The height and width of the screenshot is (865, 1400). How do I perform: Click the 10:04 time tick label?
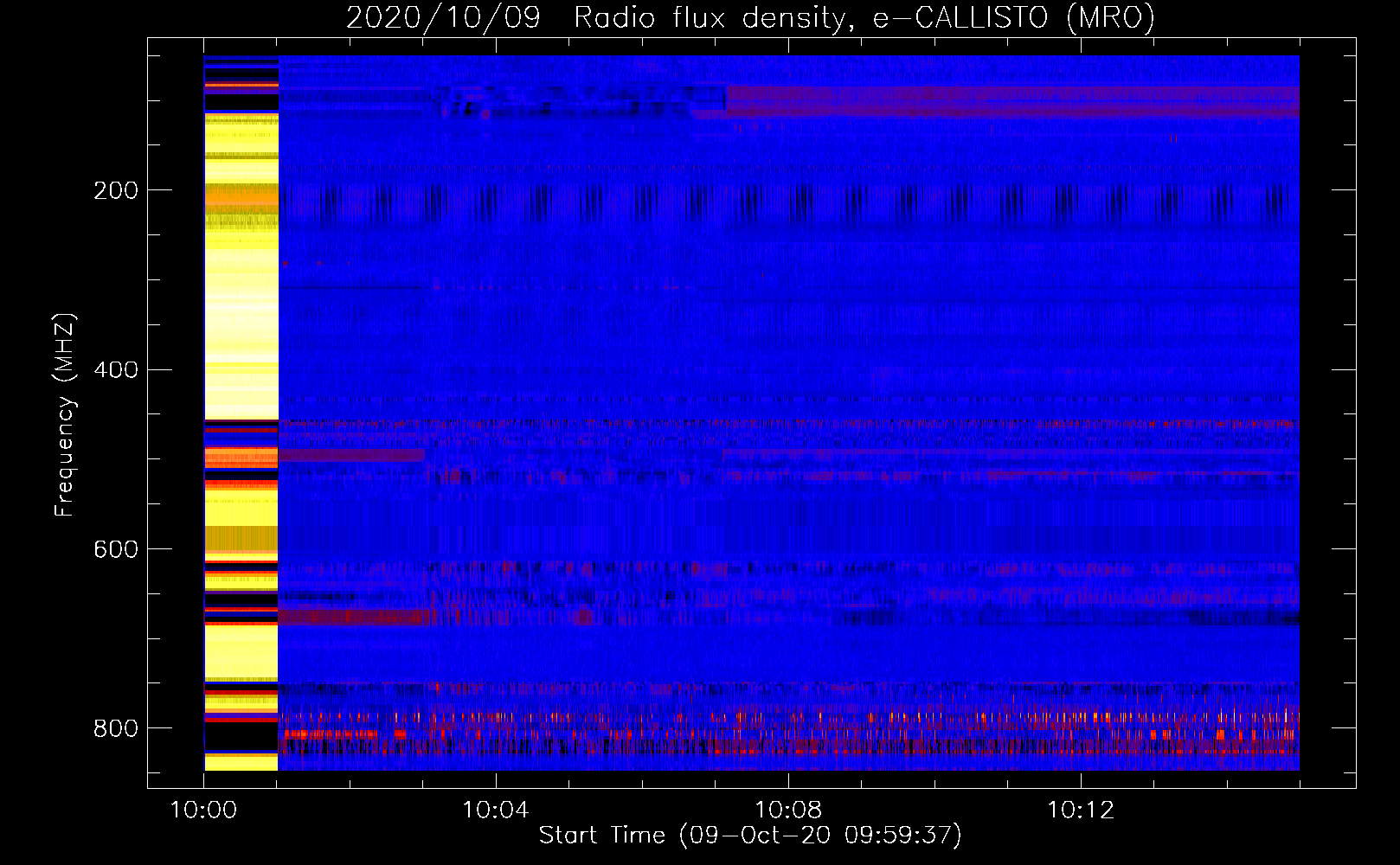pos(496,810)
